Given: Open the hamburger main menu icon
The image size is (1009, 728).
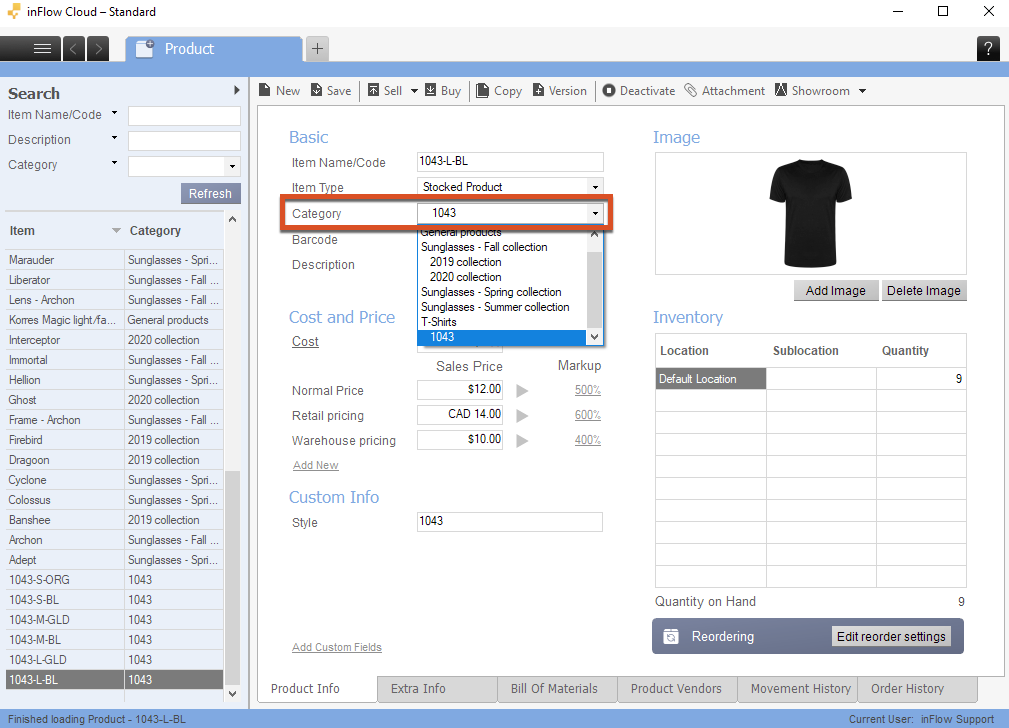Looking at the screenshot, I should coord(42,48).
